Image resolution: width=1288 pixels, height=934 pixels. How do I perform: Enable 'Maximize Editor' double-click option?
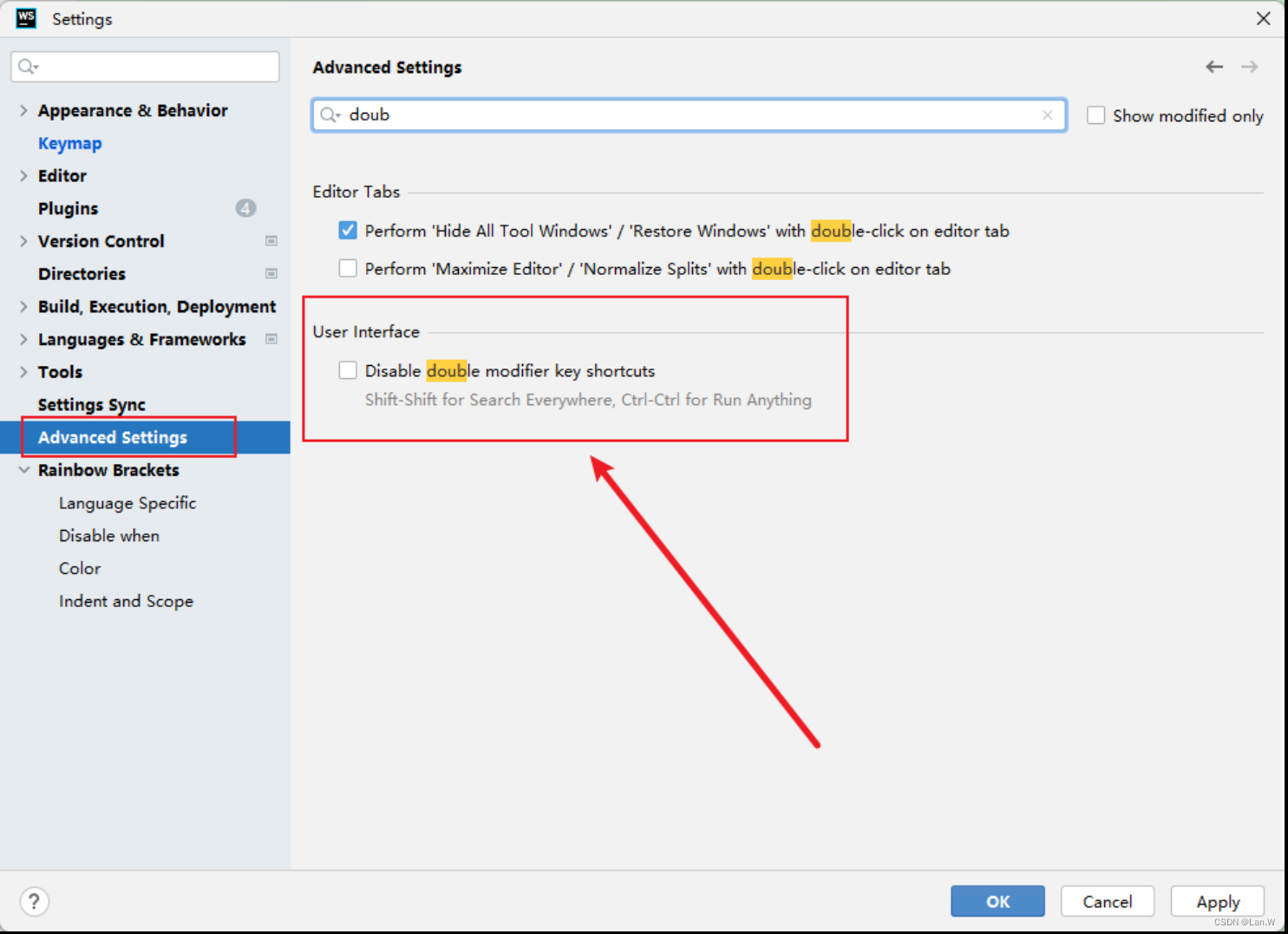click(x=348, y=268)
